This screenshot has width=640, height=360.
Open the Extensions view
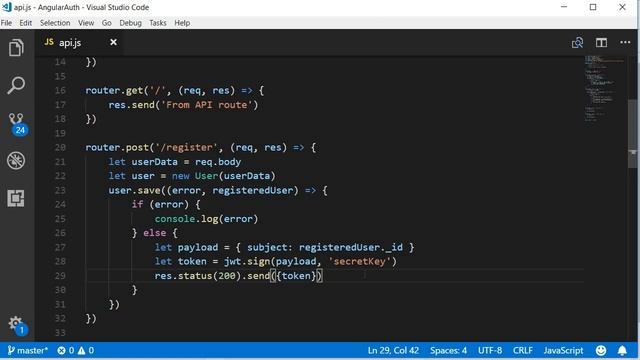[16, 198]
